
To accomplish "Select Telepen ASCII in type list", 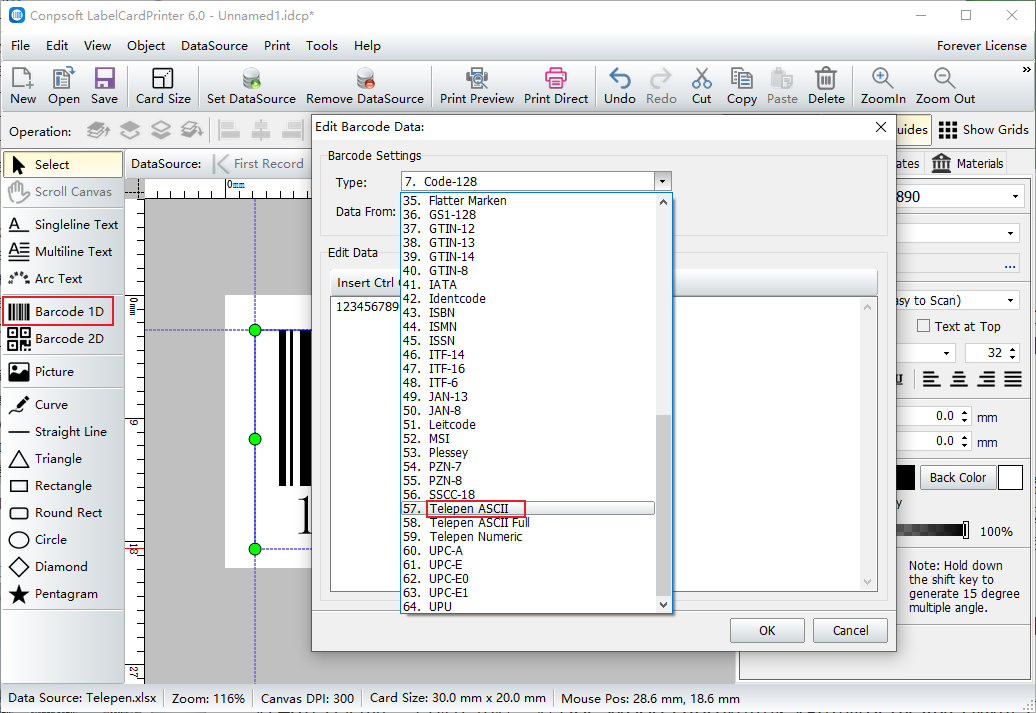I will pos(527,508).
